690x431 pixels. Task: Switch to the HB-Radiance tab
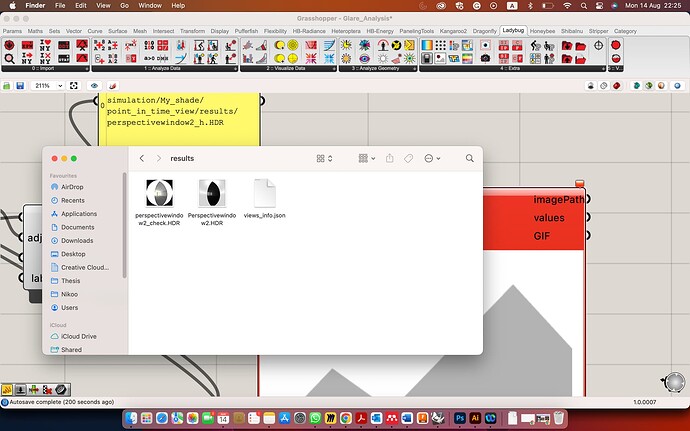coord(309,31)
